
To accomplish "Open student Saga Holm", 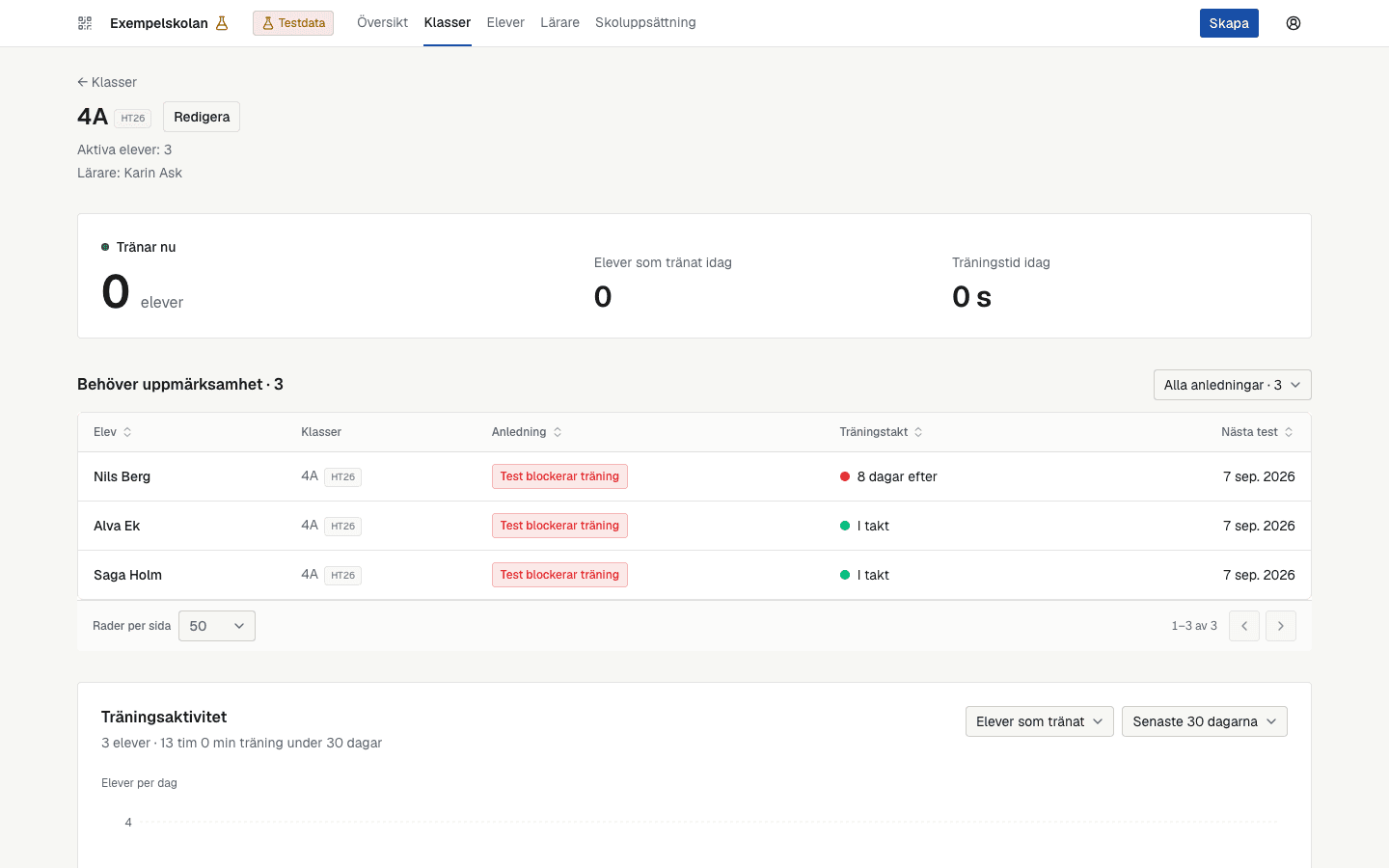I will coord(127,575).
